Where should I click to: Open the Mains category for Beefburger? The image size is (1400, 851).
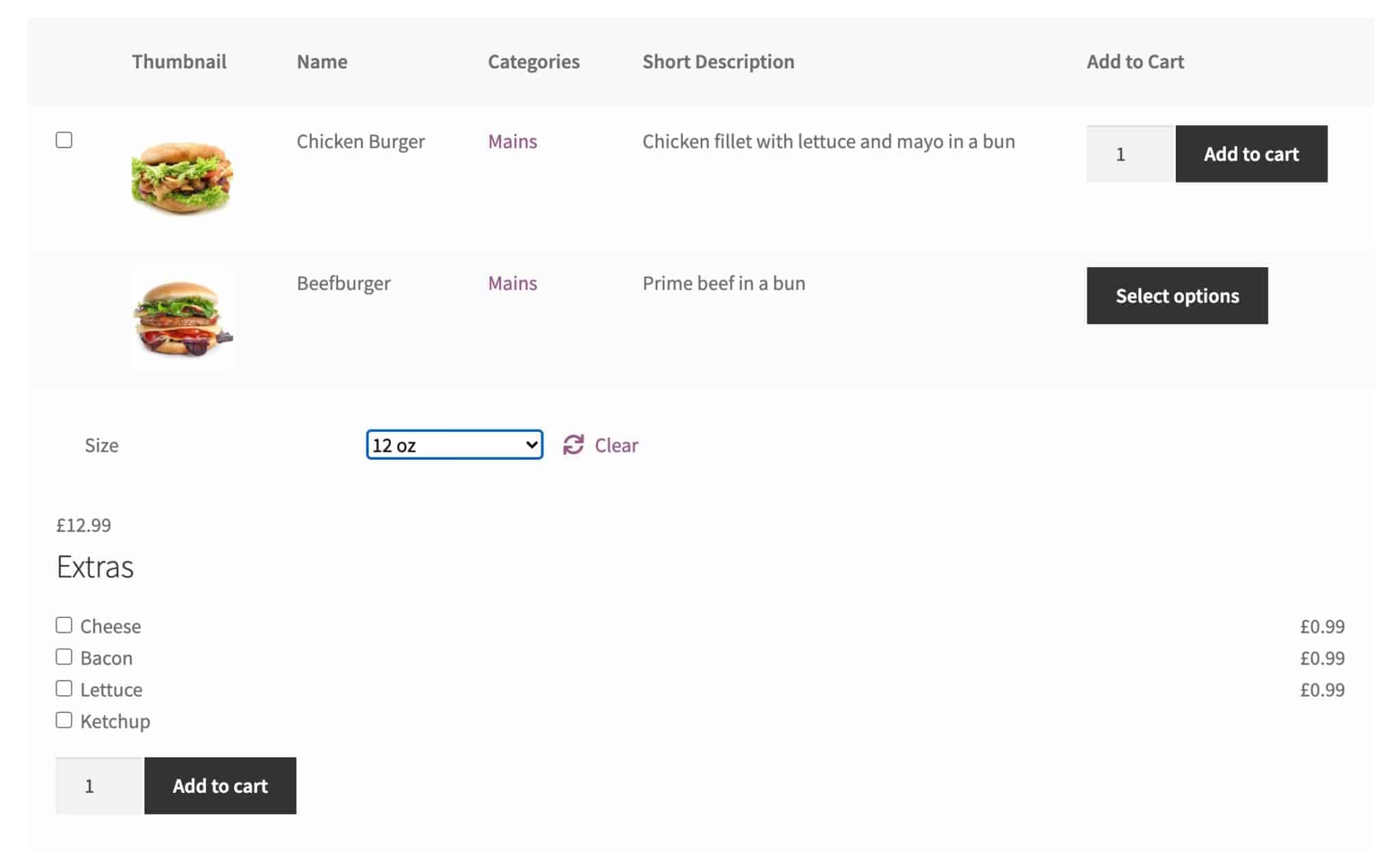point(512,283)
